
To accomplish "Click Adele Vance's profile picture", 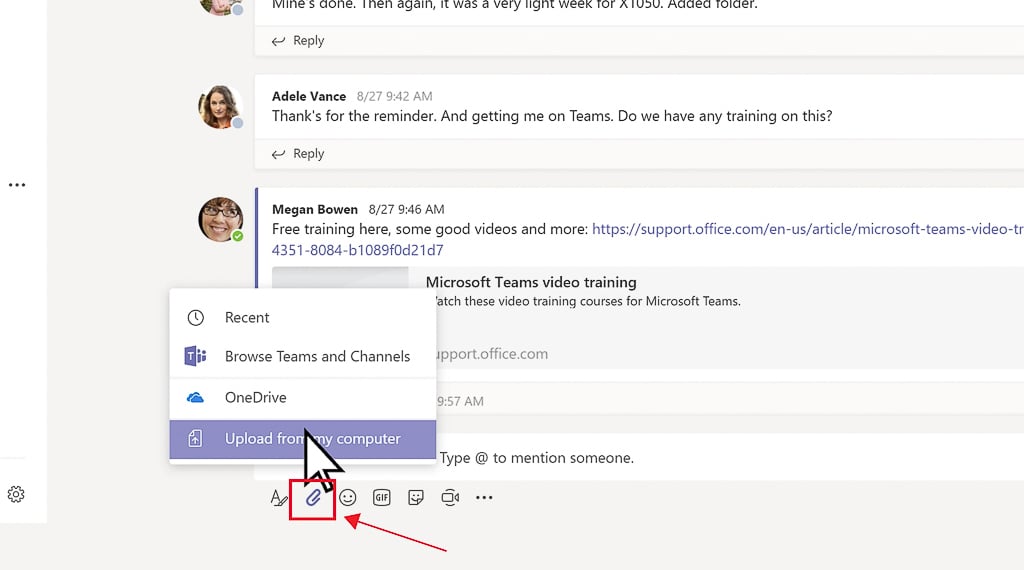I will (x=221, y=107).
